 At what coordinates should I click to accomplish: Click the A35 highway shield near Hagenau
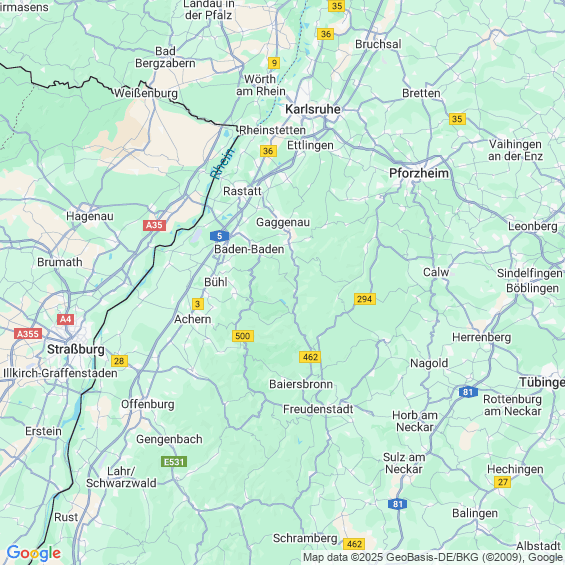[x=154, y=225]
